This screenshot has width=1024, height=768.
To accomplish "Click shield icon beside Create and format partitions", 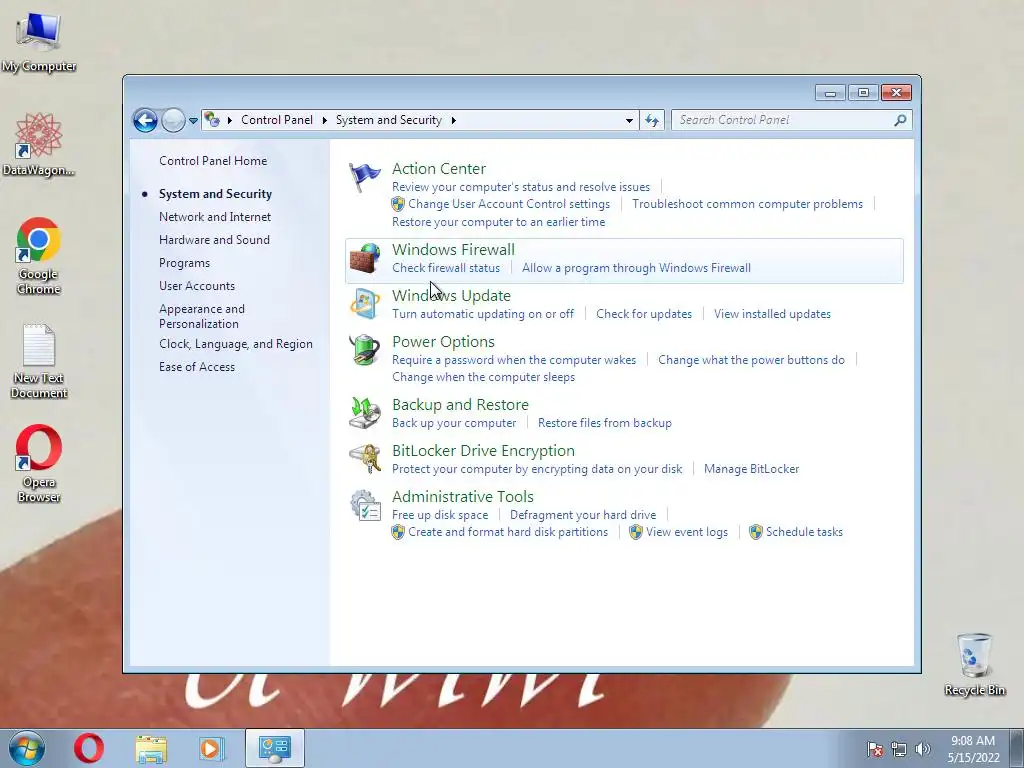I will coord(398,532).
